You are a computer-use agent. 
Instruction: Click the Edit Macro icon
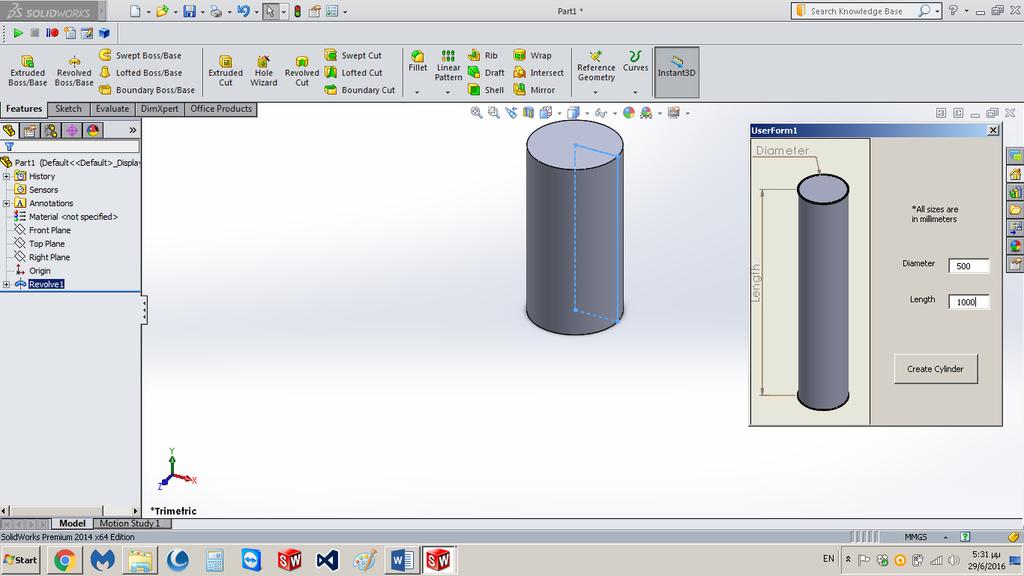[x=87, y=33]
